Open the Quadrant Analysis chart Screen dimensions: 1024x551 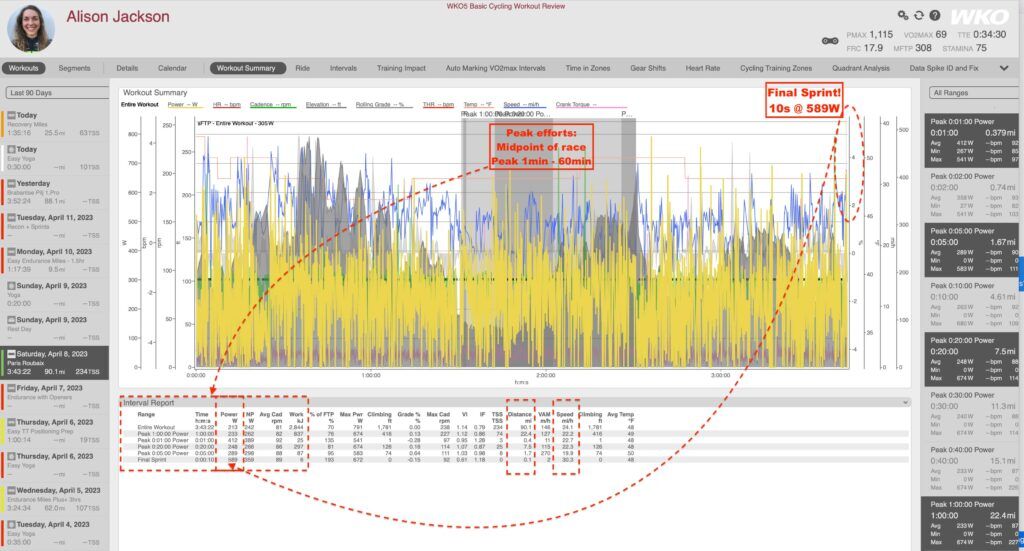(861, 68)
